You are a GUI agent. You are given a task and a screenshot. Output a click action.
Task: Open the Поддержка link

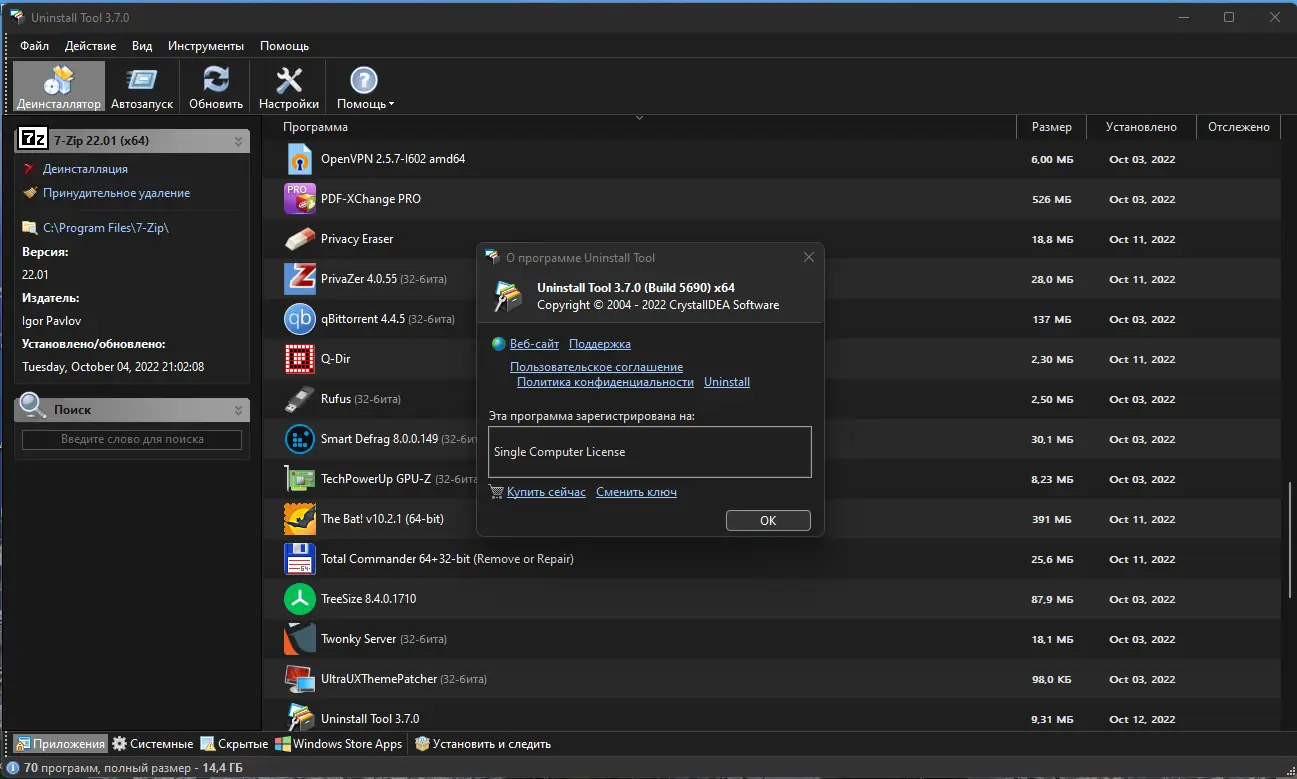[600, 344]
